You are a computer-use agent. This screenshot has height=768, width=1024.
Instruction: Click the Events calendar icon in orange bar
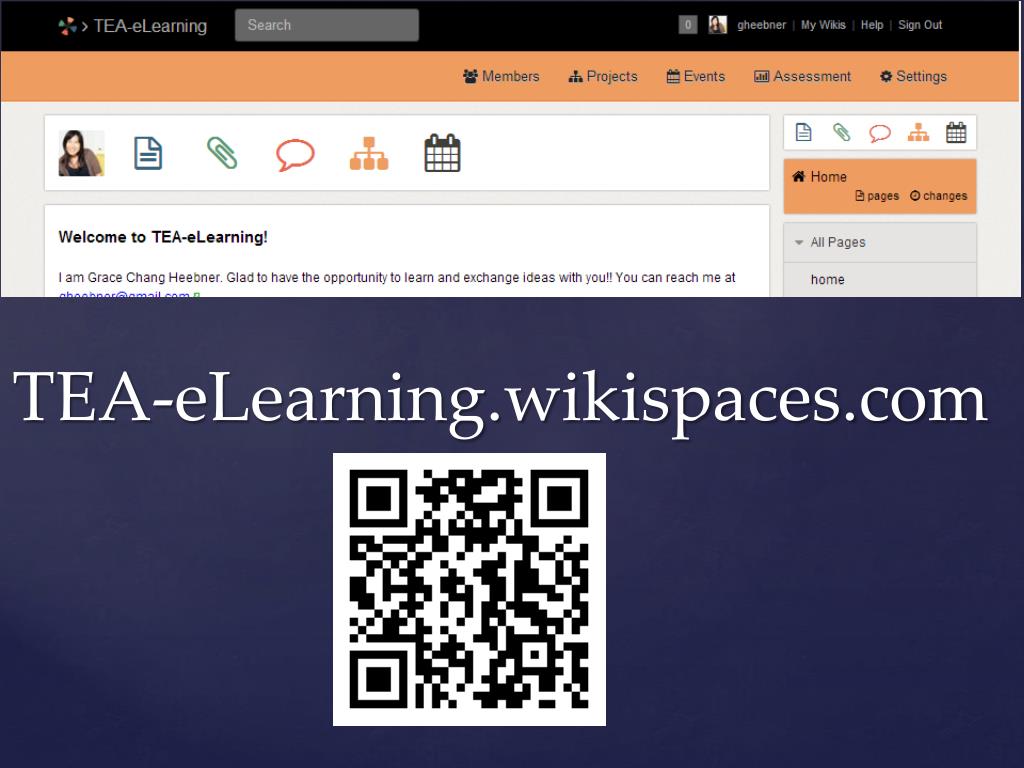673,76
